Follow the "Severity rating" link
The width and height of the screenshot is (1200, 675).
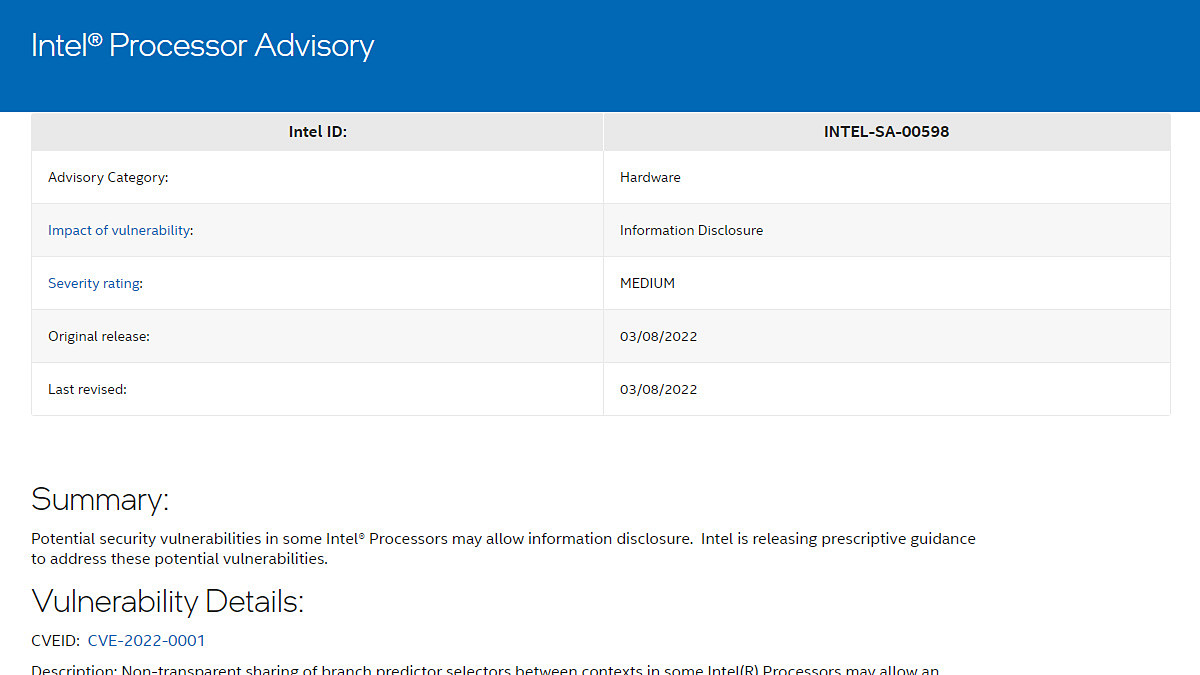pyautogui.click(x=94, y=283)
